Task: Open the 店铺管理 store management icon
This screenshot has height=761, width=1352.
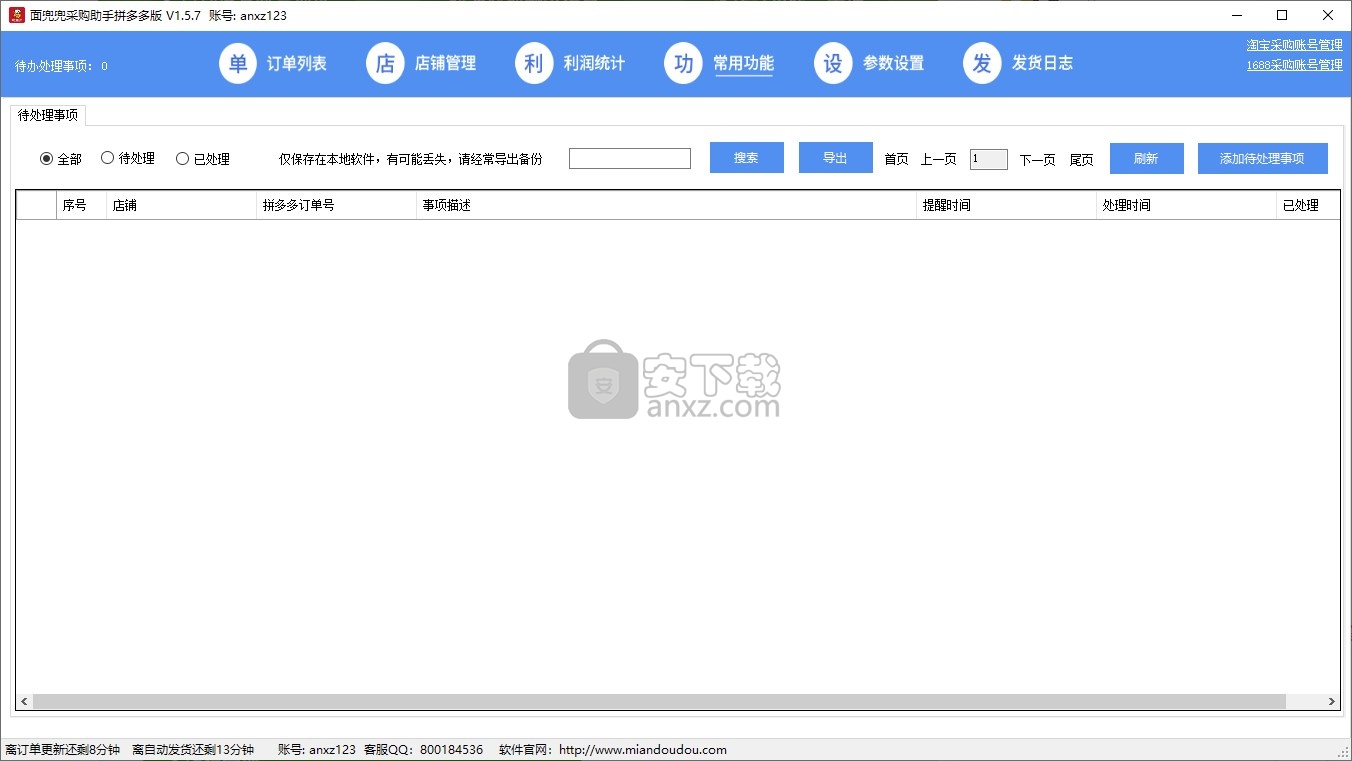Action: [x=385, y=64]
